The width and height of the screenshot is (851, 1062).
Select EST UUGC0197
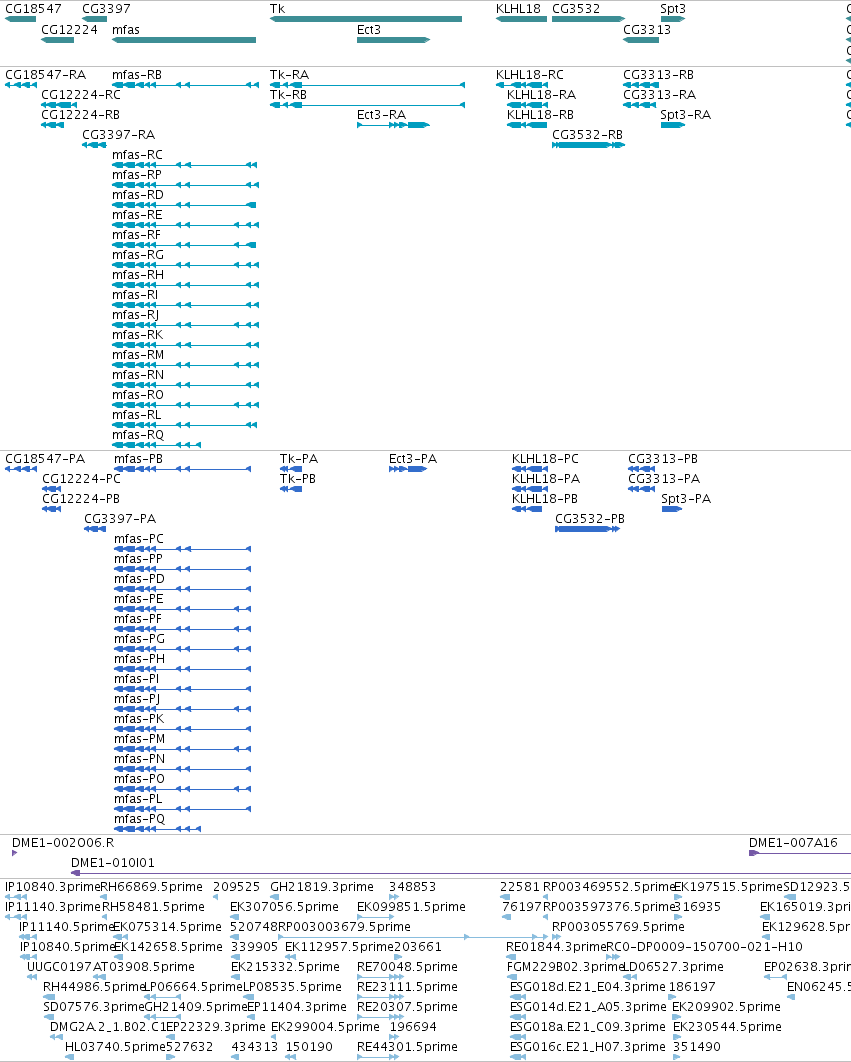(x=60, y=967)
